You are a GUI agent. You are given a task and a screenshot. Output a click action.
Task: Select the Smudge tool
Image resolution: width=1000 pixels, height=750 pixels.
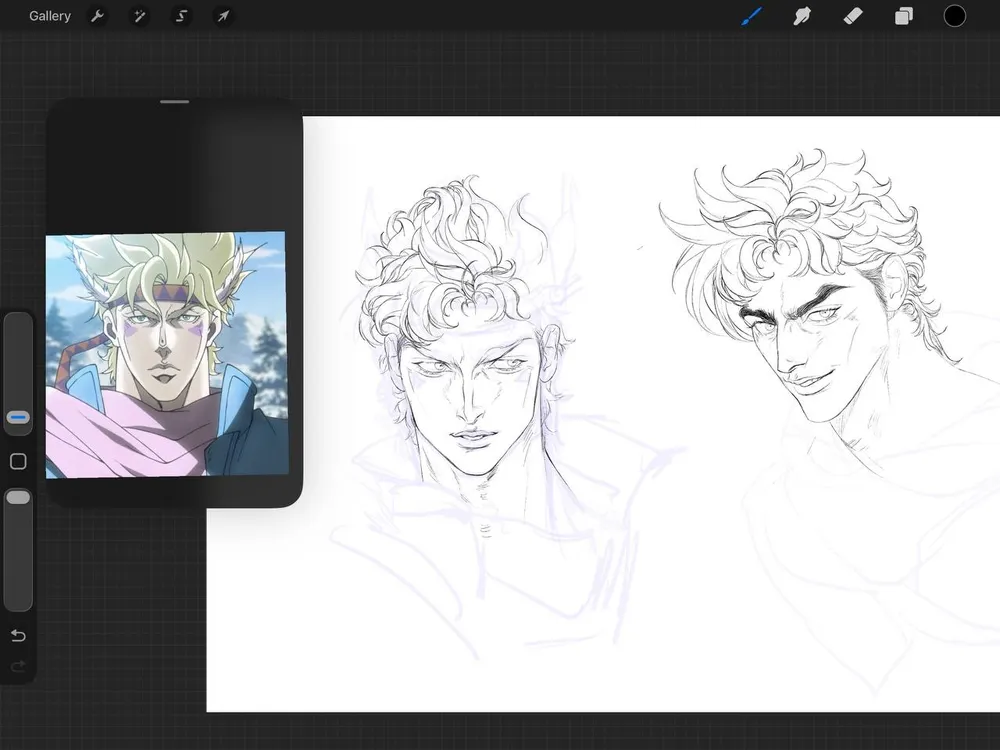click(802, 16)
